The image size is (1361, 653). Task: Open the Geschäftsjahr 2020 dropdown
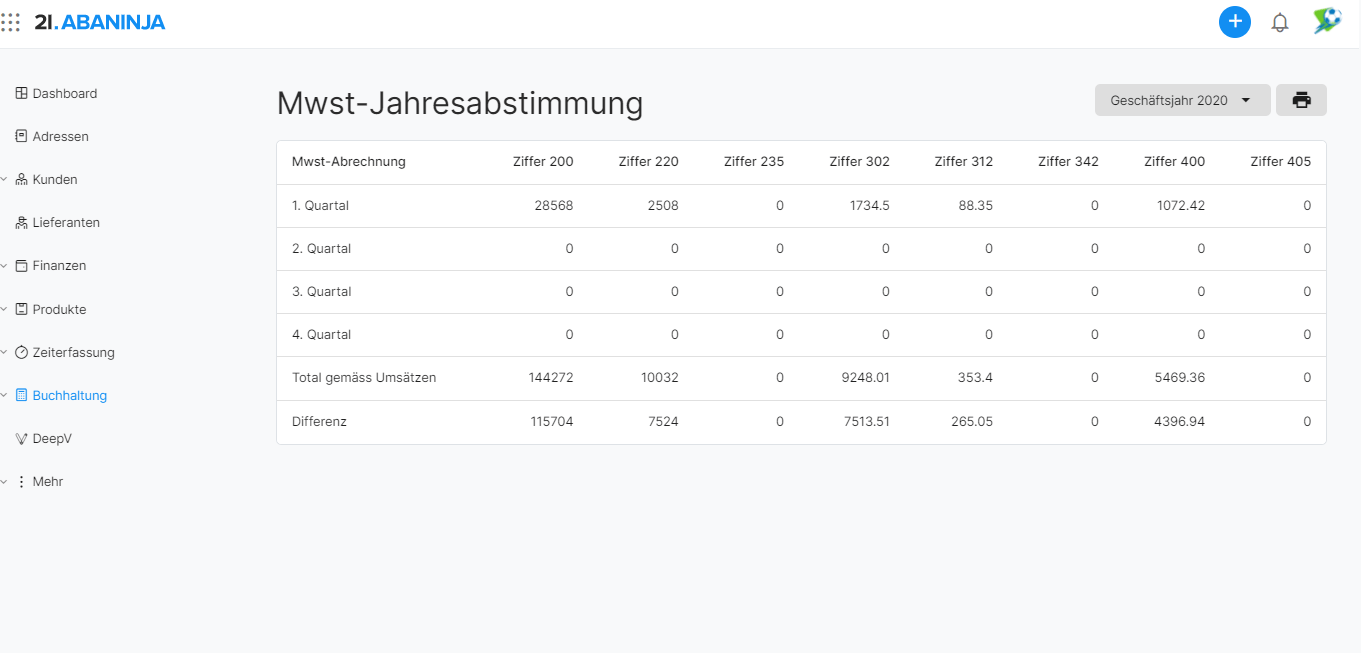(x=1182, y=100)
